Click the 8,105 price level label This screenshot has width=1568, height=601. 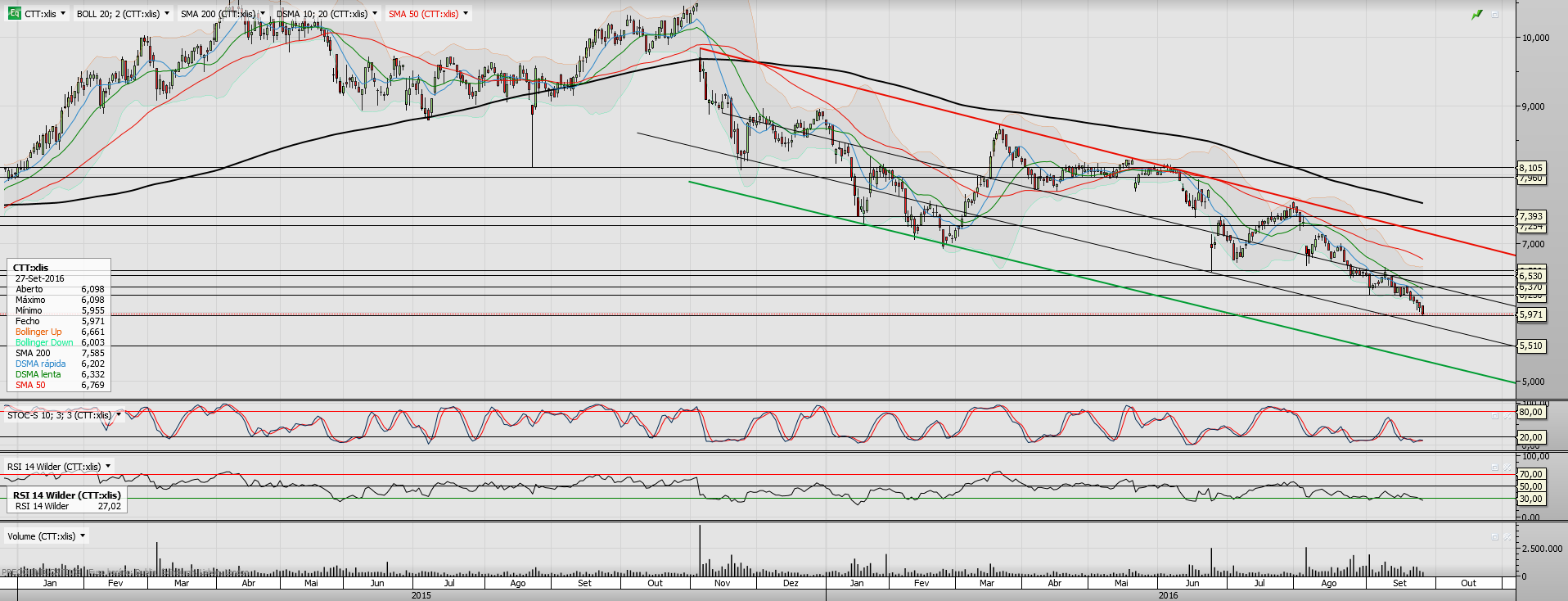pos(1531,168)
